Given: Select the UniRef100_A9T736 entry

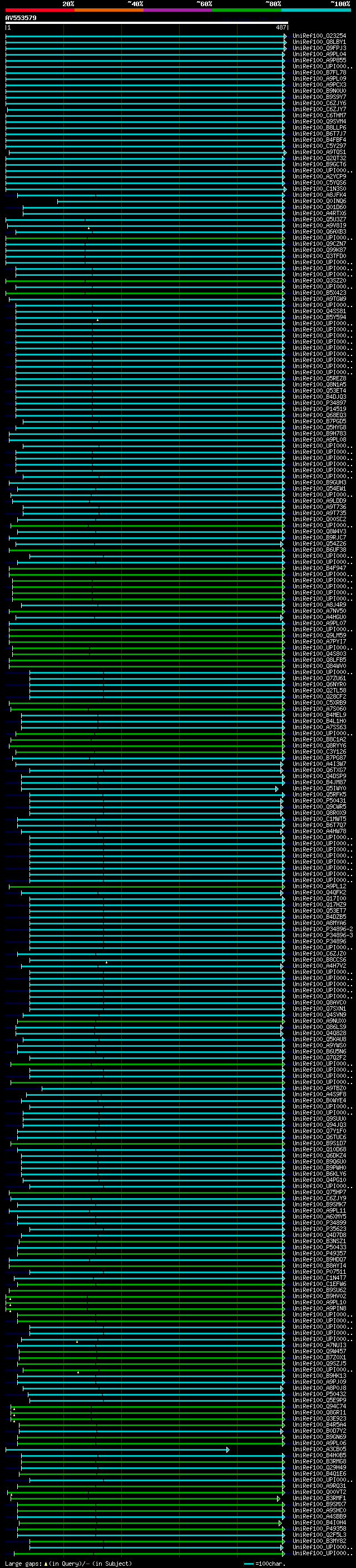Looking at the screenshot, I should (319, 507).
